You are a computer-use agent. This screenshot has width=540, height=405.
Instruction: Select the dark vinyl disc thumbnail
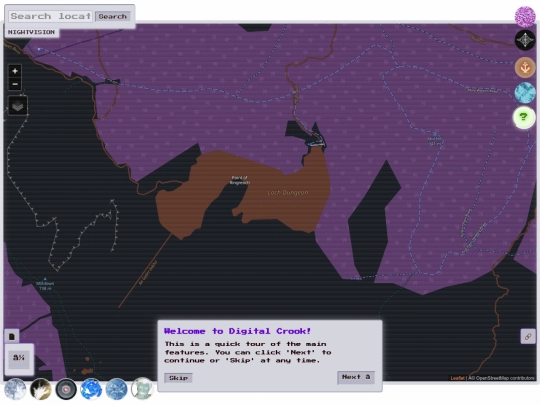(x=66, y=389)
